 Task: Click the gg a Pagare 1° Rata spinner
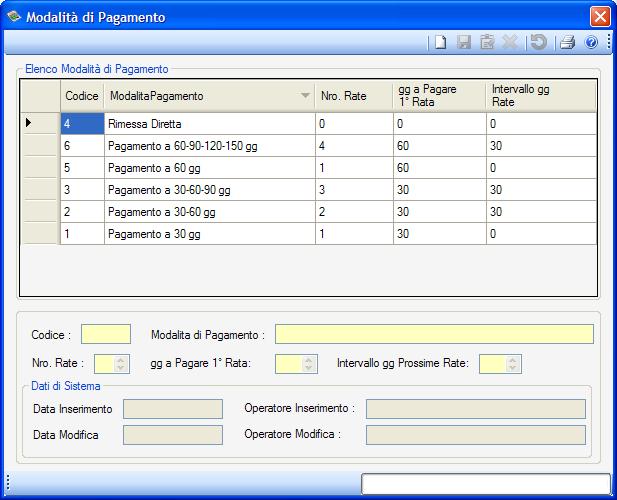point(310,364)
